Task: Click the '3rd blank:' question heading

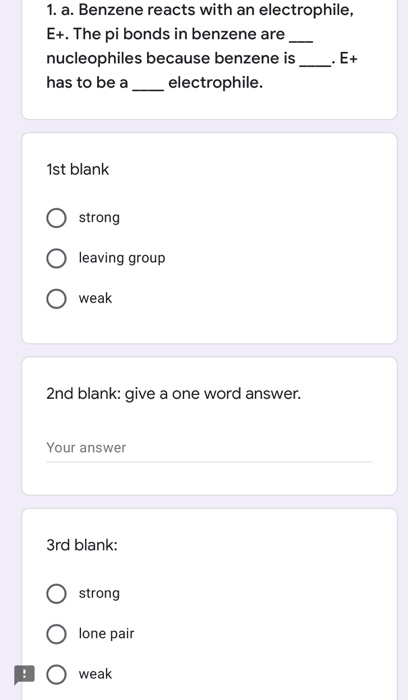Action: (82, 545)
